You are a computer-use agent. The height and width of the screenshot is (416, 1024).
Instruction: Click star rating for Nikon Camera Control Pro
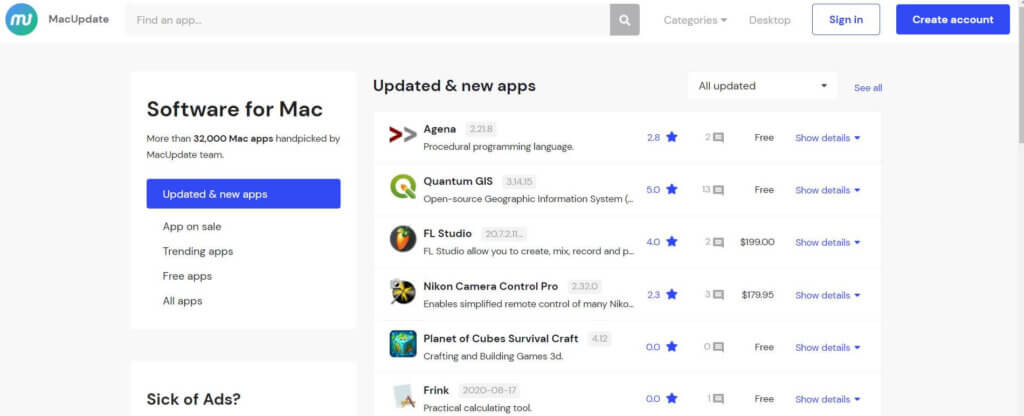click(662, 295)
